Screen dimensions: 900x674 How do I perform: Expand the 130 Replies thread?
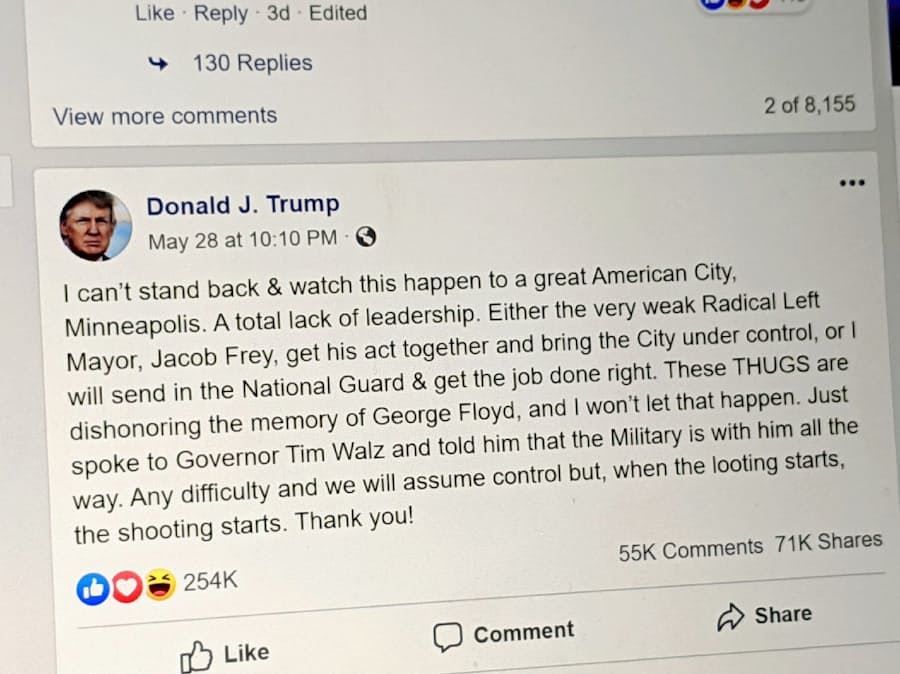[x=252, y=63]
